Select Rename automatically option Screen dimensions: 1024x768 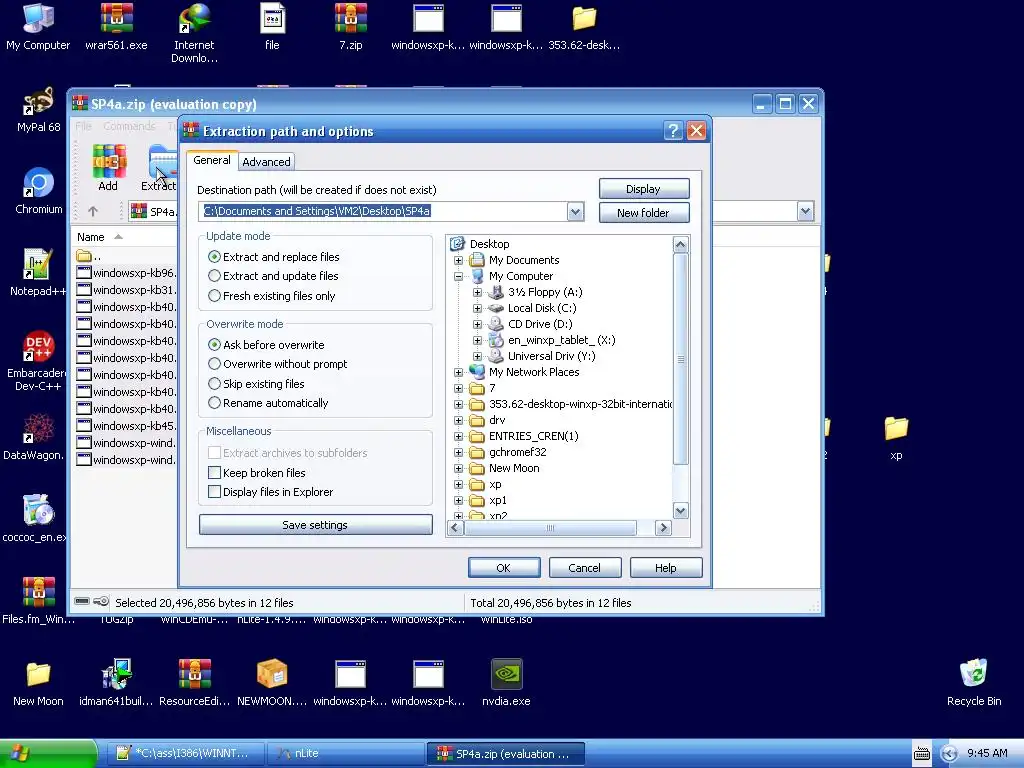[x=214, y=403]
